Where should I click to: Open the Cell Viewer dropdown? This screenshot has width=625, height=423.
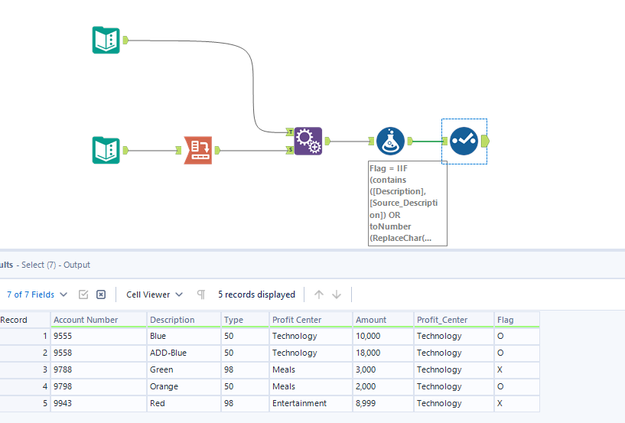(154, 295)
